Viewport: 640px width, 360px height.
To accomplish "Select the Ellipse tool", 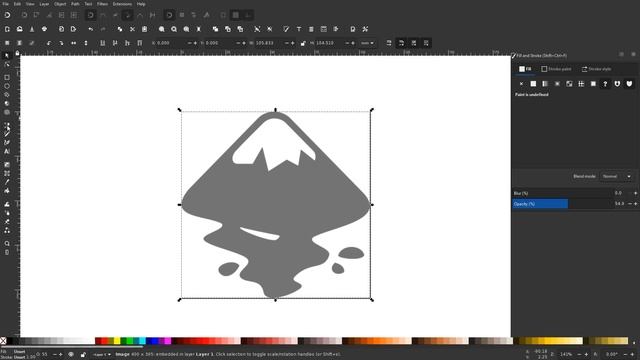I will click(x=7, y=86).
